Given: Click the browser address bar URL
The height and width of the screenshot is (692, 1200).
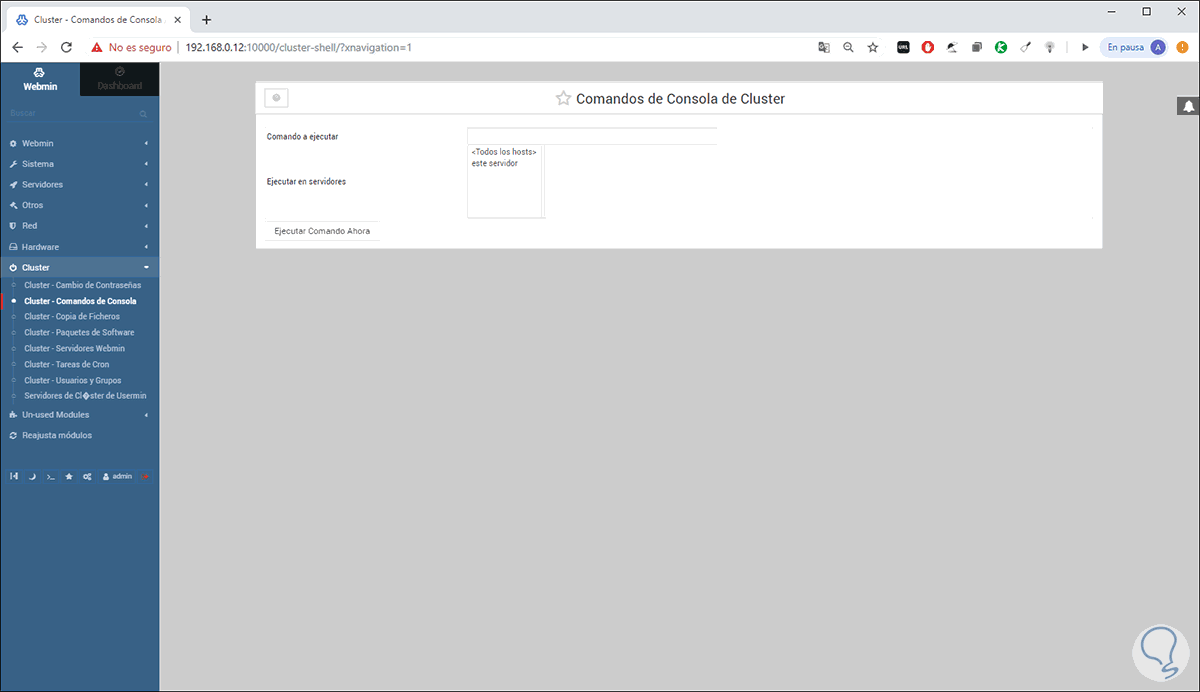Looking at the screenshot, I should 299,47.
